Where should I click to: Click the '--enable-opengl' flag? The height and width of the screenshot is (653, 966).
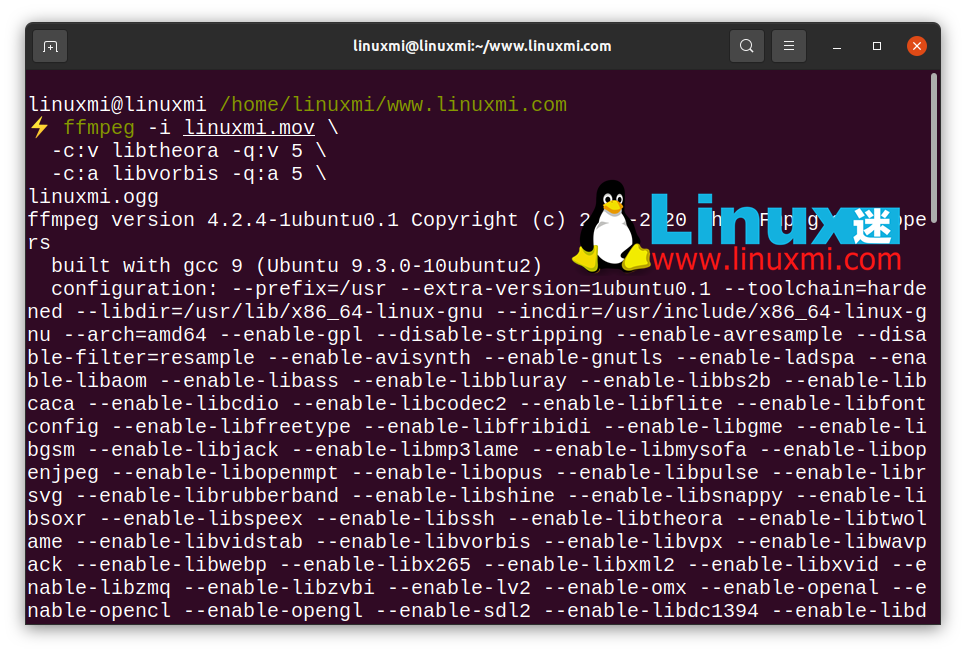273,611
